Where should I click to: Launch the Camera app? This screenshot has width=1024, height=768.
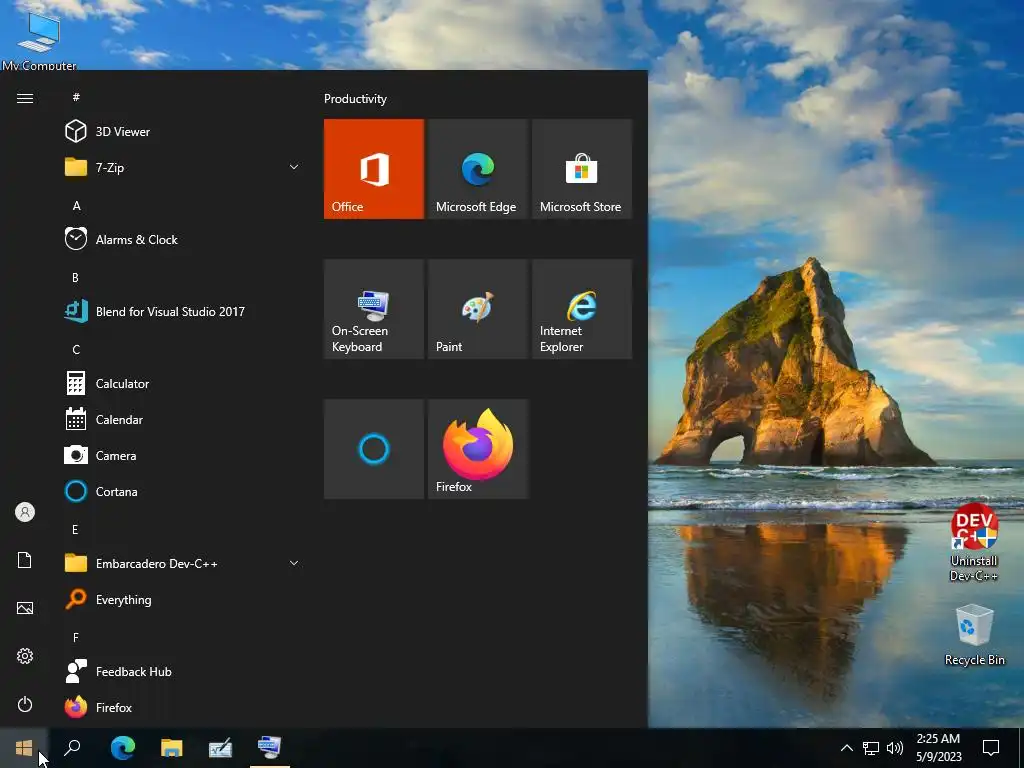tap(183, 455)
